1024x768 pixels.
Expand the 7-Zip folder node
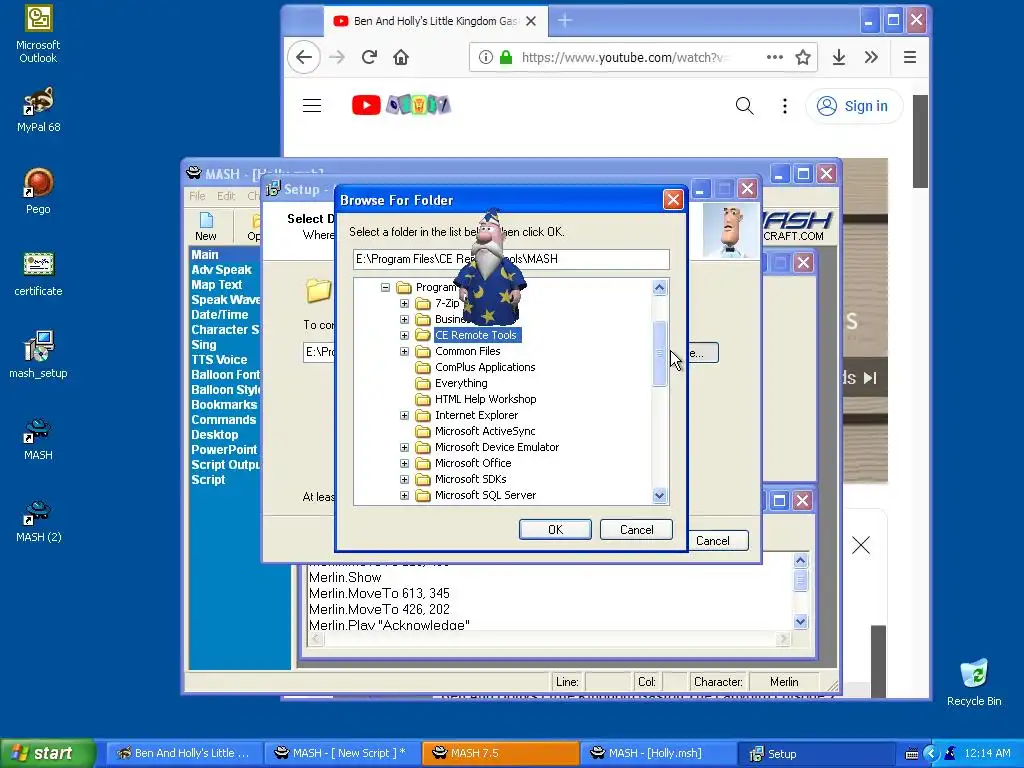coord(404,304)
